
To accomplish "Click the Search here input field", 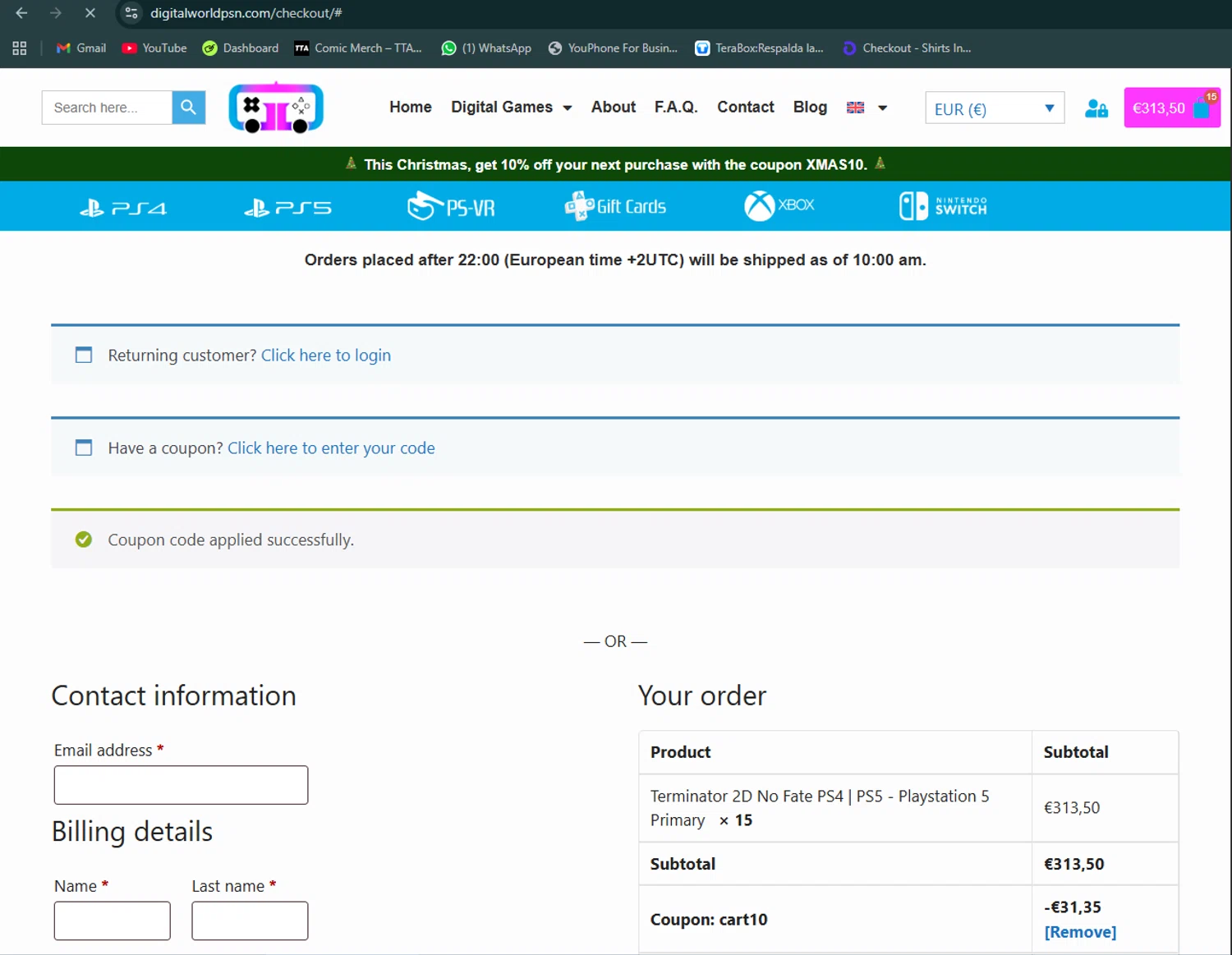I will tap(107, 108).
